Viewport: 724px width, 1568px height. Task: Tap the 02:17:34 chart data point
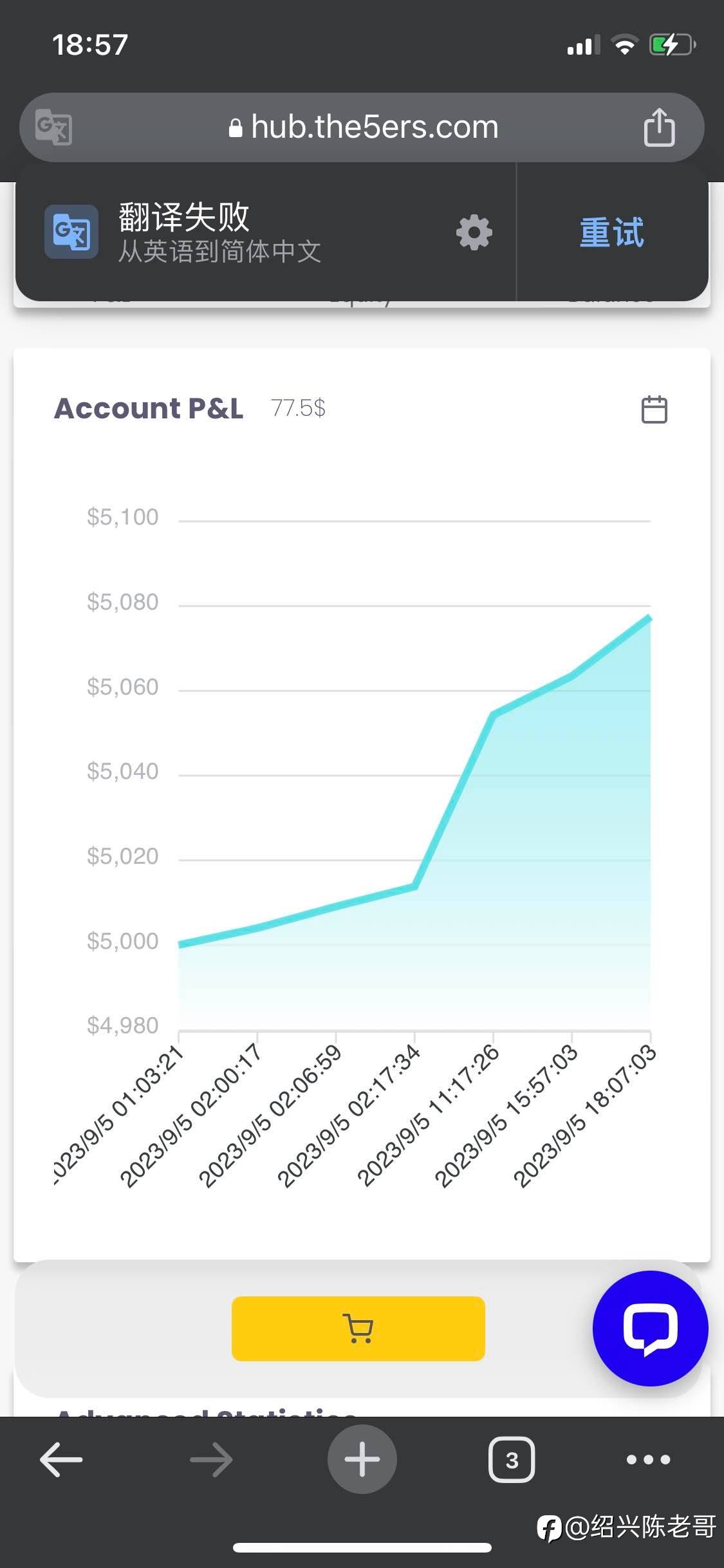pyautogui.click(x=415, y=887)
